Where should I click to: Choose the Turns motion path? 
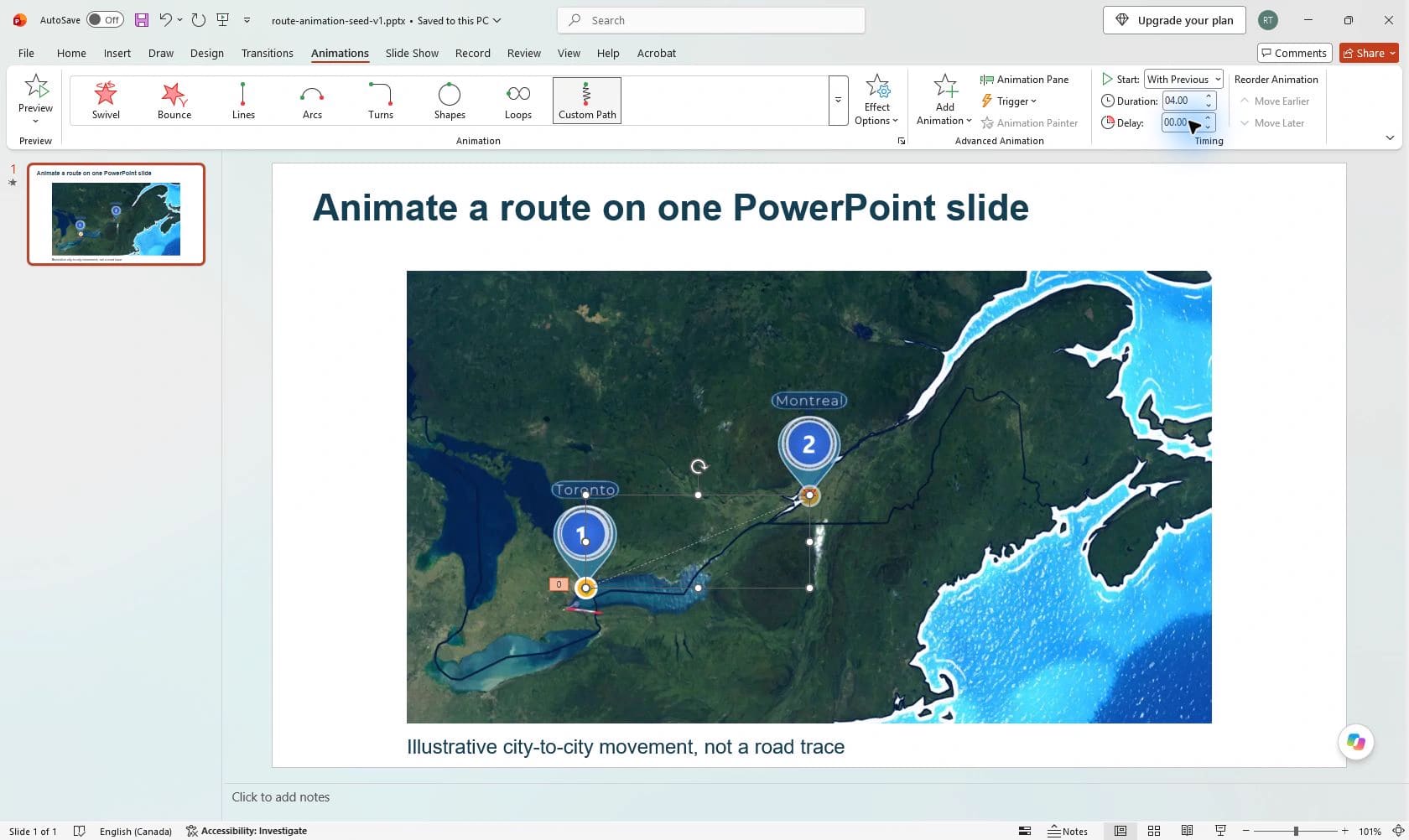(x=381, y=101)
